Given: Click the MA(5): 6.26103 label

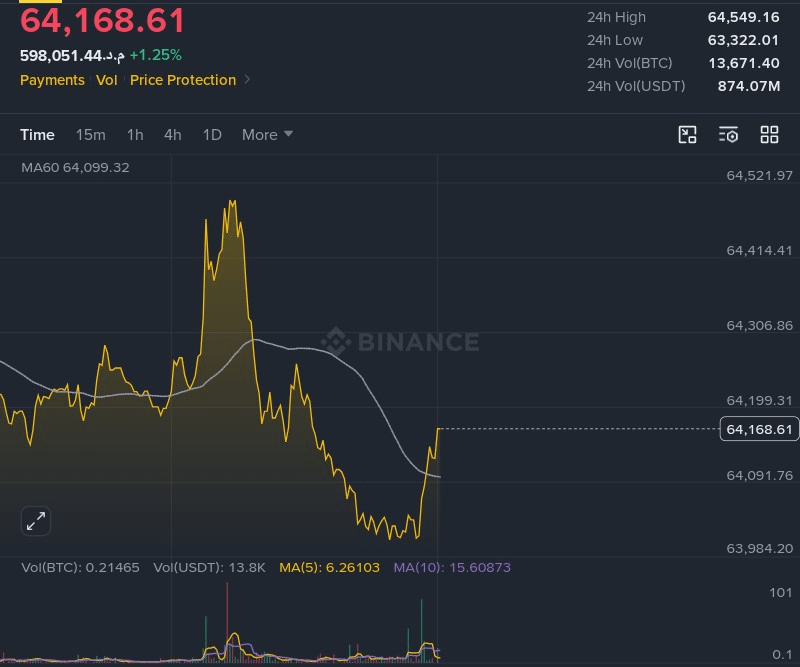Looking at the screenshot, I should (329, 567).
